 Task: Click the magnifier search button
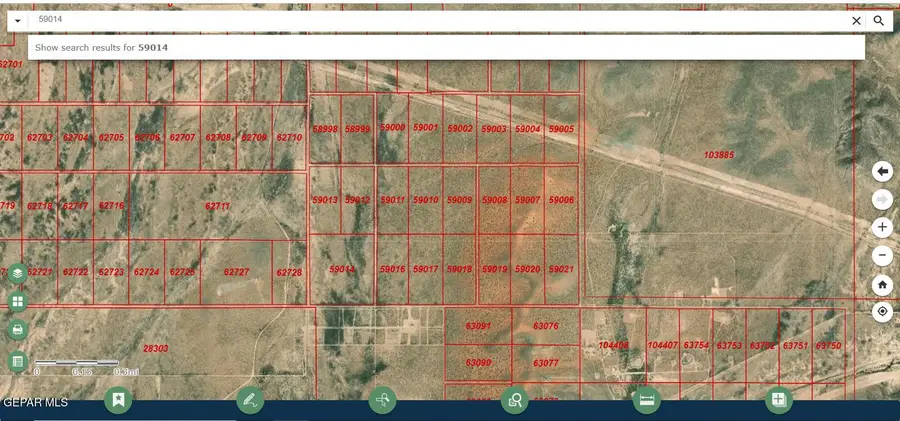pos(879,21)
